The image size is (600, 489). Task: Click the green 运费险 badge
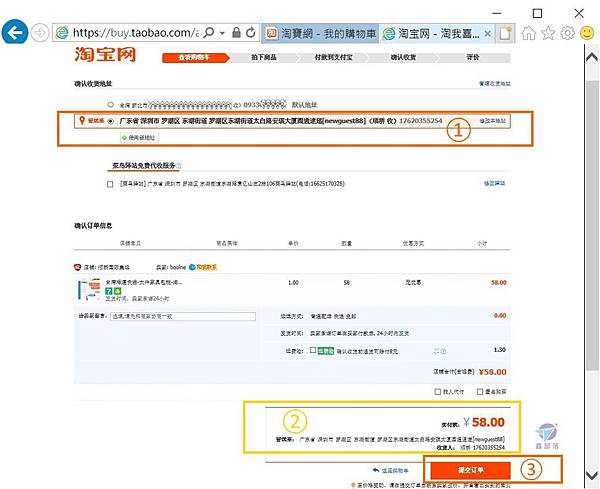pos(326,351)
